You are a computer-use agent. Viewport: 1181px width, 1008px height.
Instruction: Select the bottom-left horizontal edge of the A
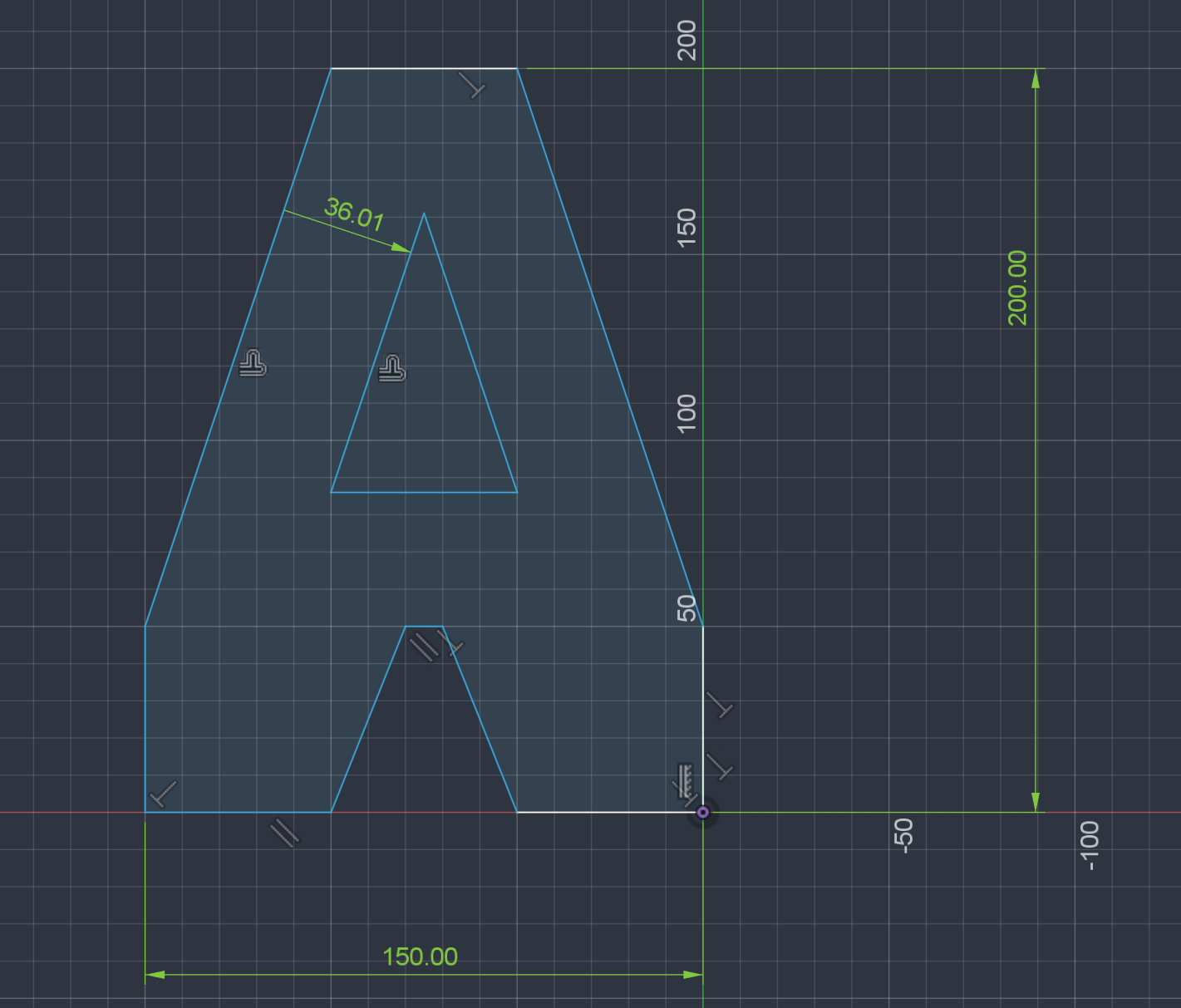(239, 812)
